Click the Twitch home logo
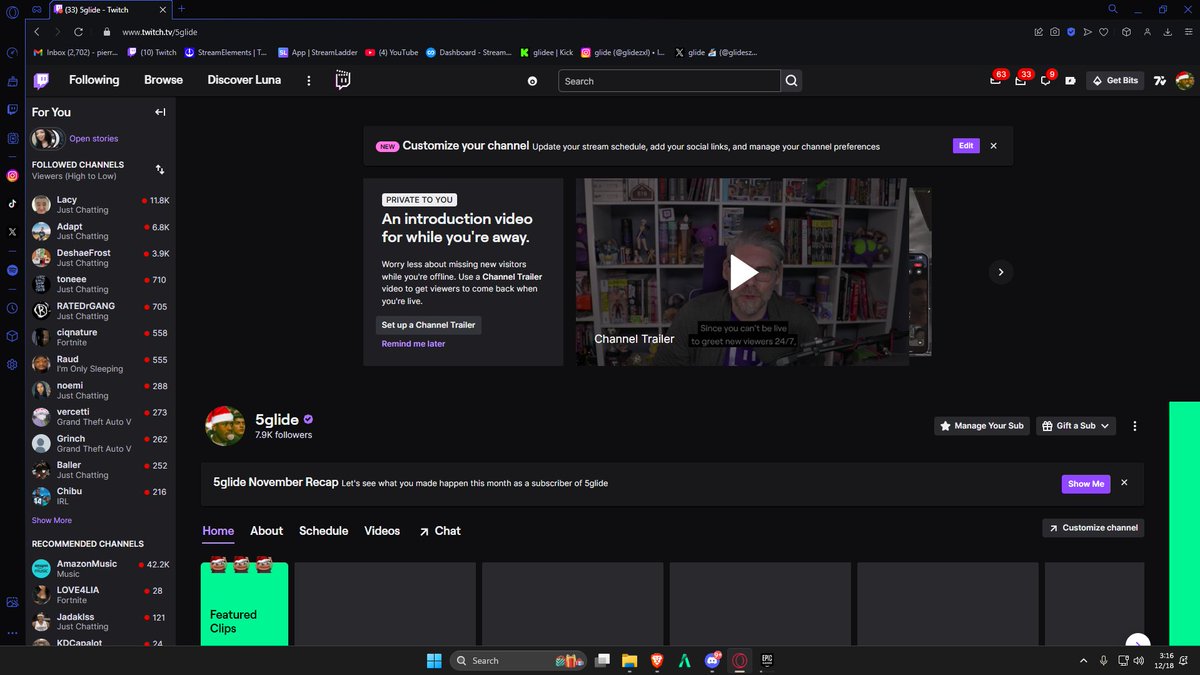Screen dimensions: 1200x675 tap(41, 81)
